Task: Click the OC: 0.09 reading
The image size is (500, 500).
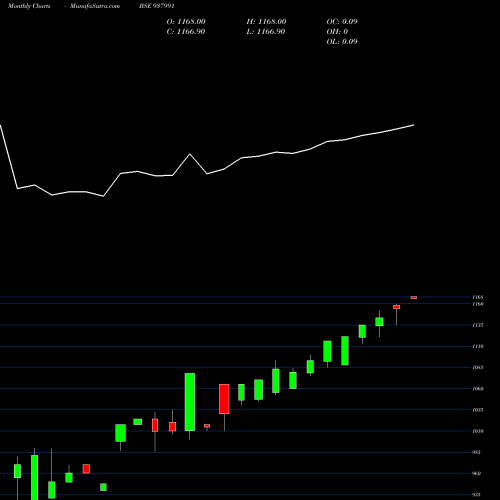Action: pyautogui.click(x=342, y=22)
